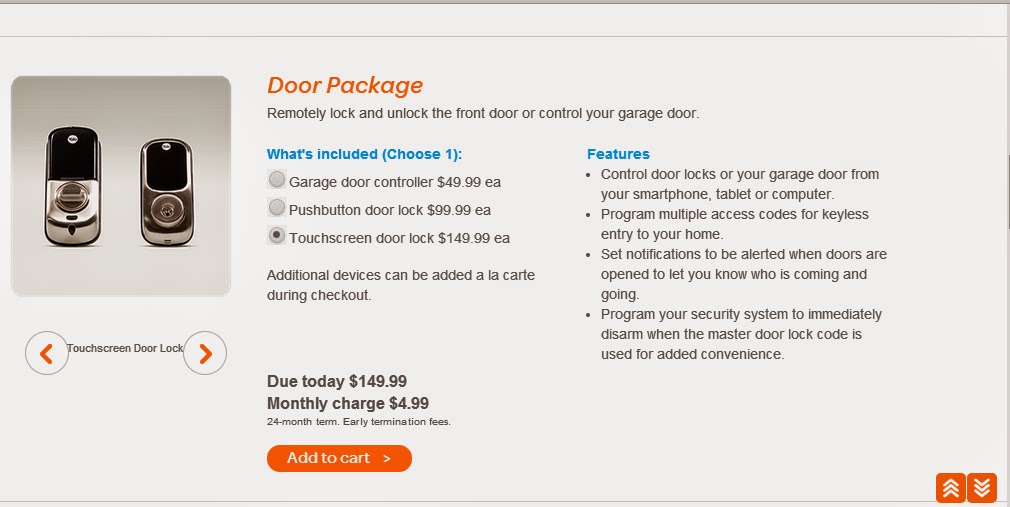Click the What's included (Choose 1) heading
The width and height of the screenshot is (1010, 507).
tap(364, 154)
